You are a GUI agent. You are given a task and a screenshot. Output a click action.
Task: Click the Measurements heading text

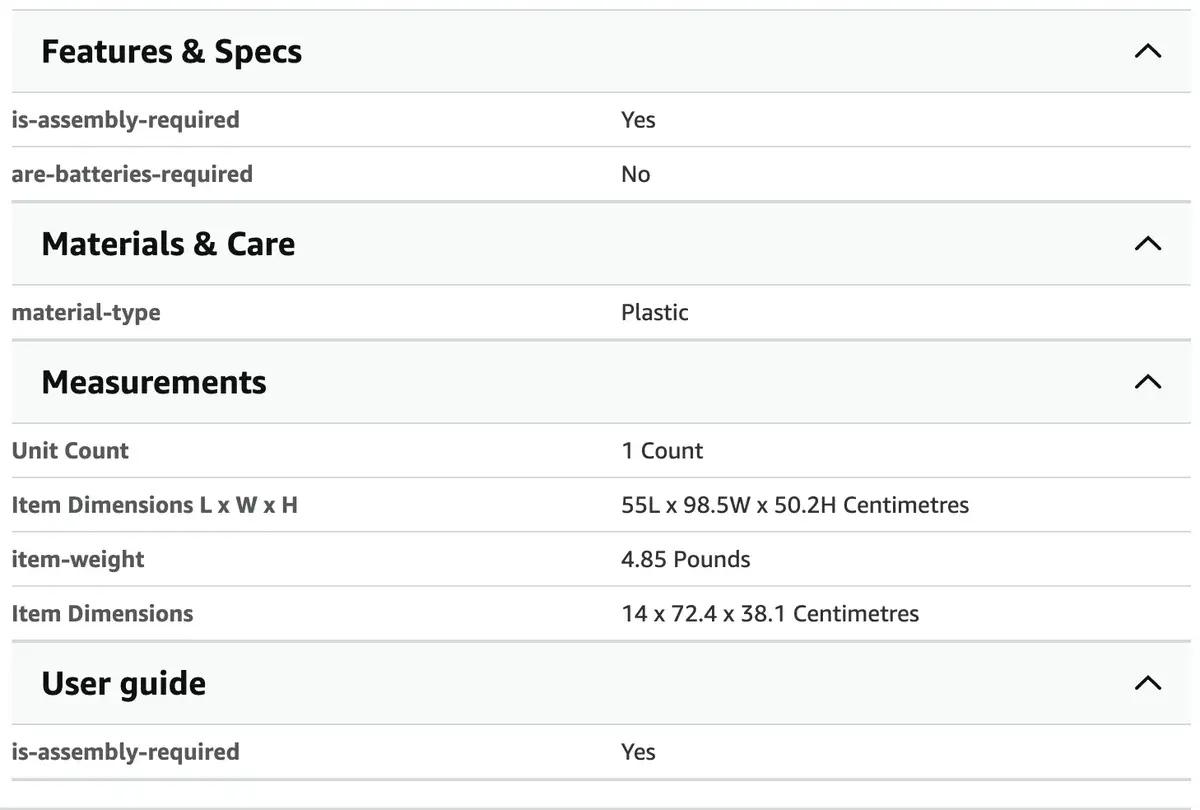coord(154,382)
